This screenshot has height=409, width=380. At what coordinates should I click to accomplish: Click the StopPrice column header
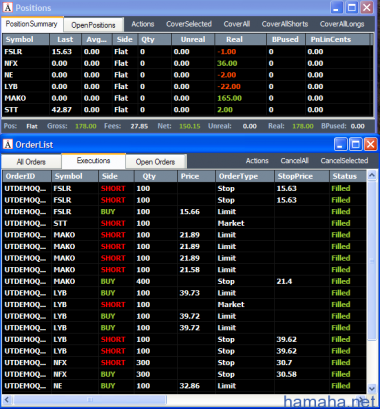[302, 176]
